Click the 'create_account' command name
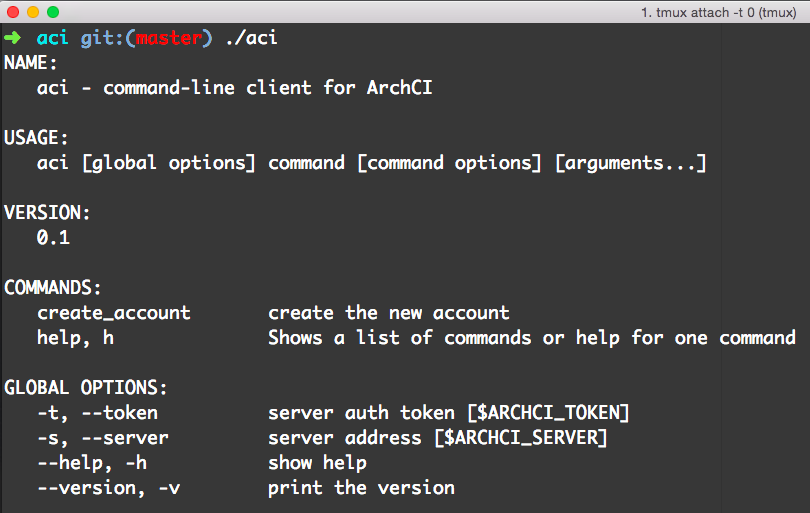The width and height of the screenshot is (810, 513). [114, 313]
